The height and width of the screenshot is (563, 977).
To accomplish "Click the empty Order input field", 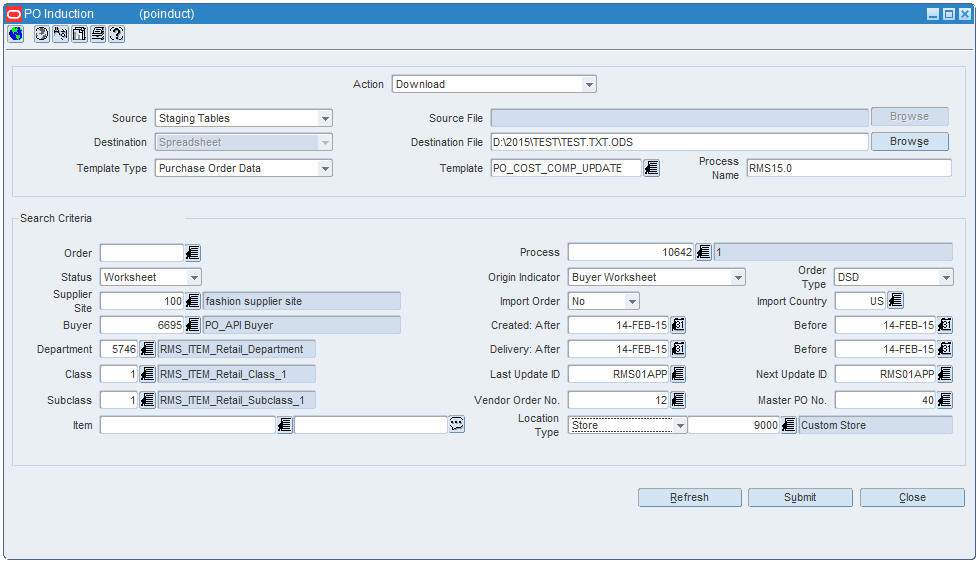I will coord(141,253).
